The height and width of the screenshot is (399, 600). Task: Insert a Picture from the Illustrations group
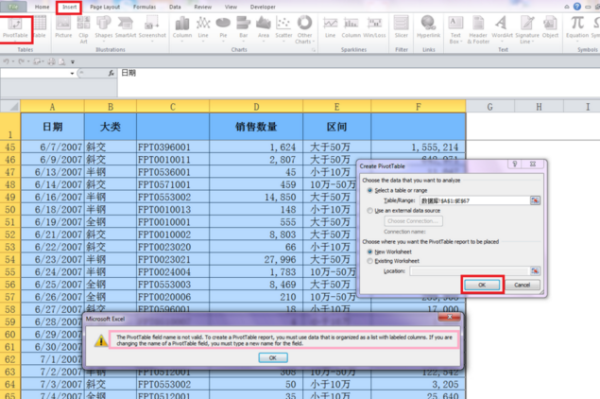63,28
